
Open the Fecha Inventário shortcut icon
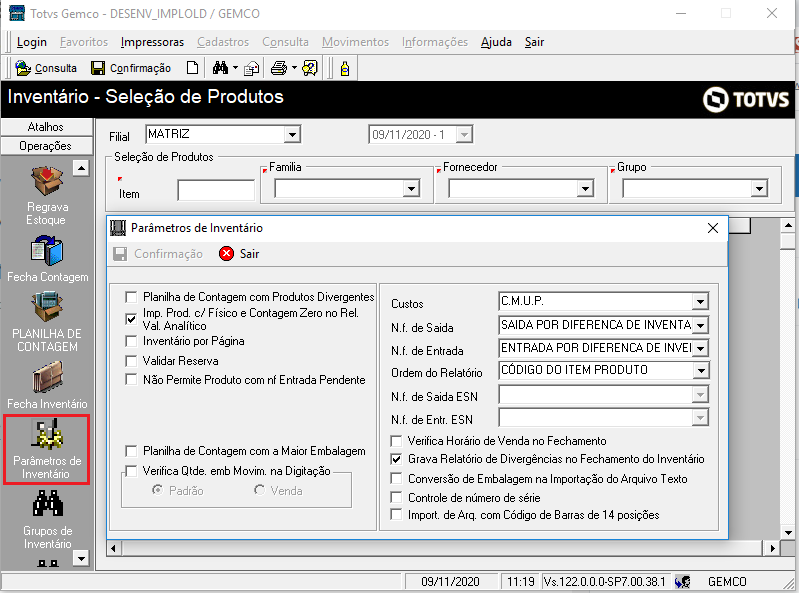[47, 377]
